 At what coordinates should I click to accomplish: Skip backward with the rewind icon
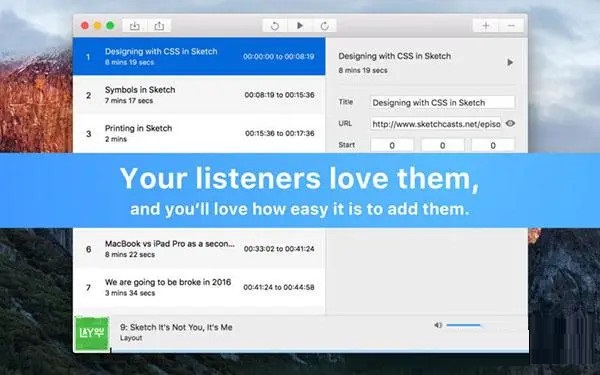(x=275, y=26)
